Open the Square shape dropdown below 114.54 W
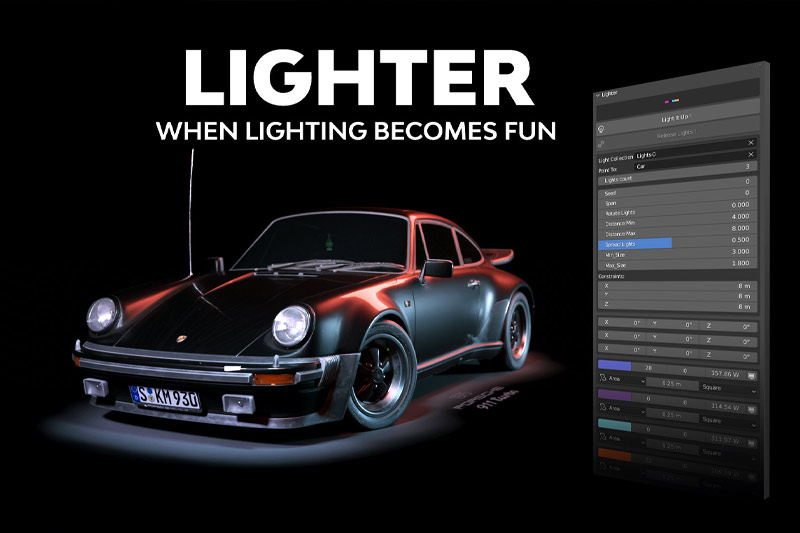 (728, 421)
